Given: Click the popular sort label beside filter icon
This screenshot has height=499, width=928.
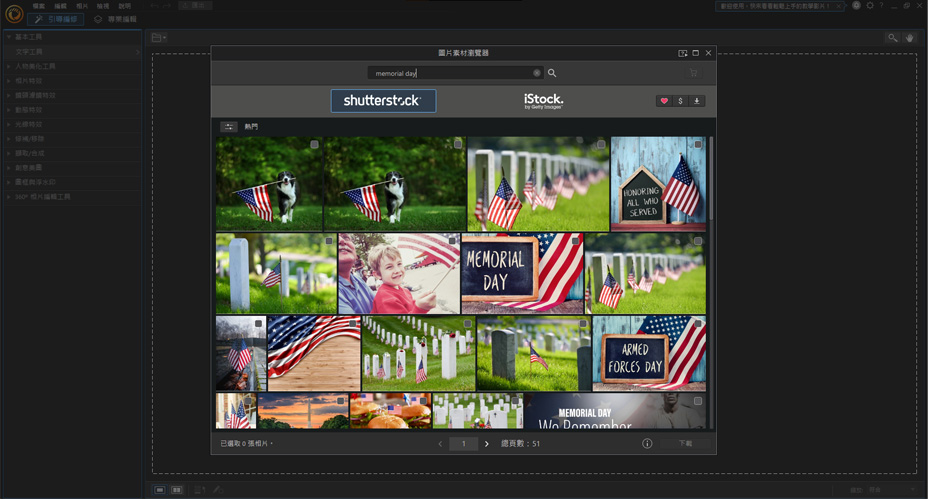Looking at the screenshot, I should 251,127.
